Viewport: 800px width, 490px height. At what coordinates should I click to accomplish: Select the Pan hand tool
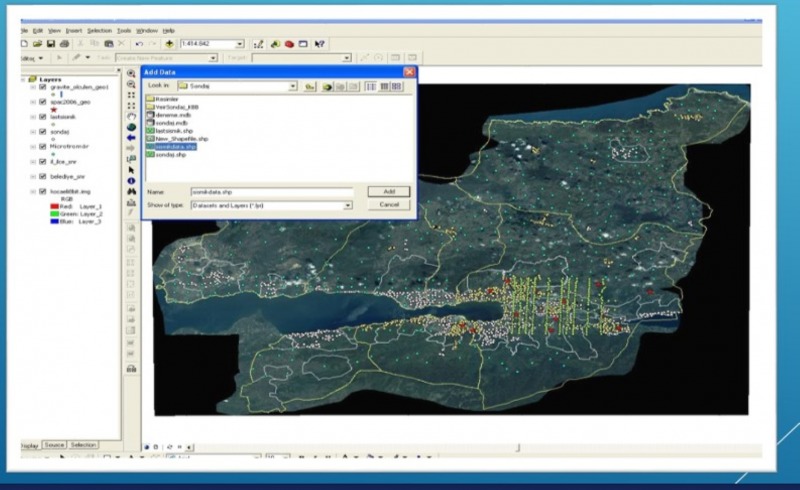(x=131, y=118)
